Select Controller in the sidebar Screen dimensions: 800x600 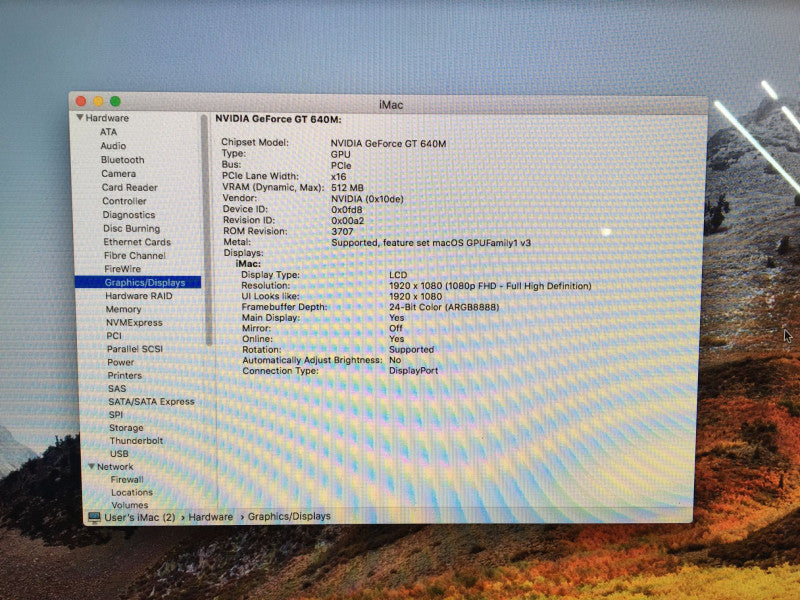tap(124, 201)
